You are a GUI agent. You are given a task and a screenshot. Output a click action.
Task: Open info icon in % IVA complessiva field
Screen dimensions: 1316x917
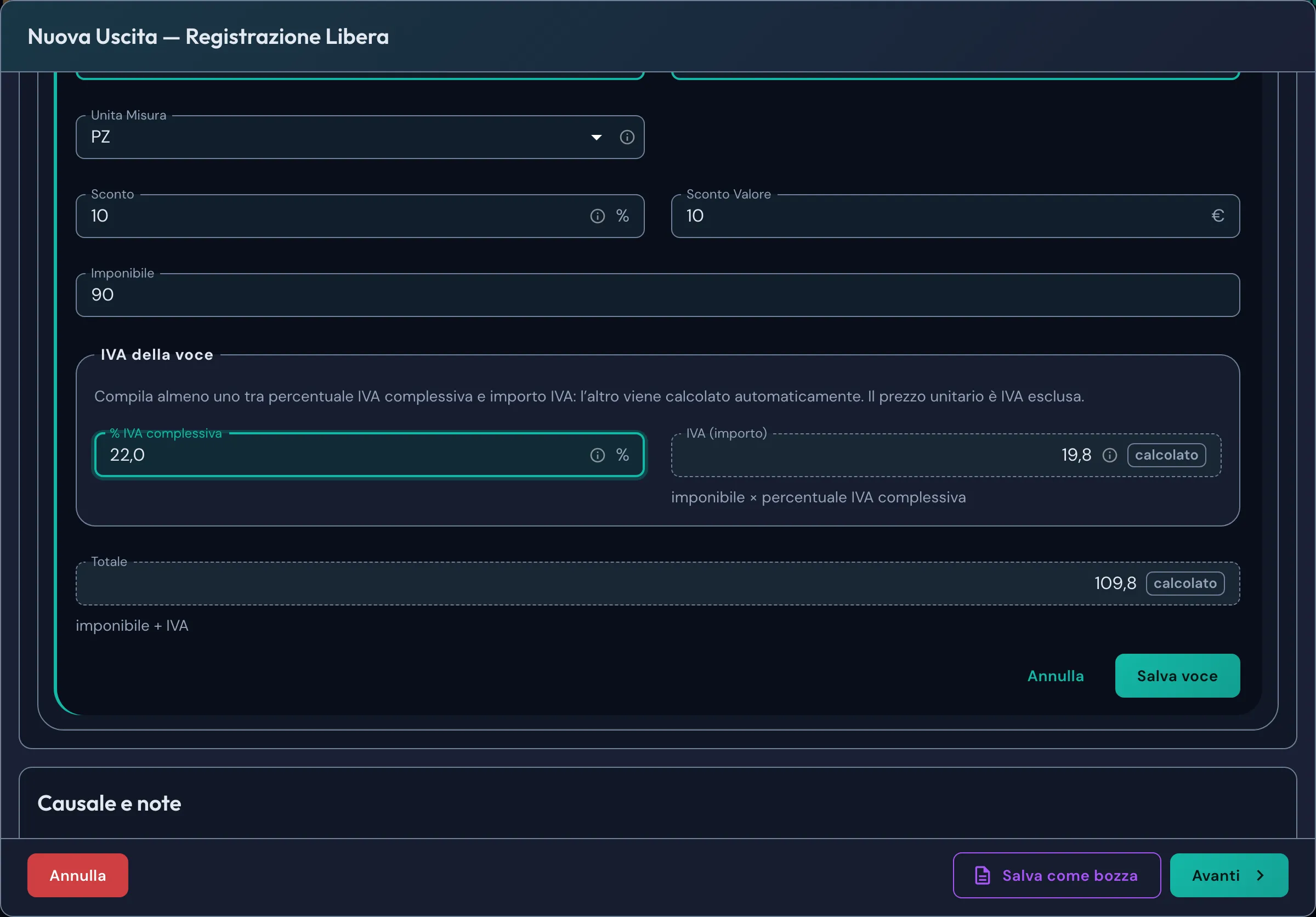597,455
